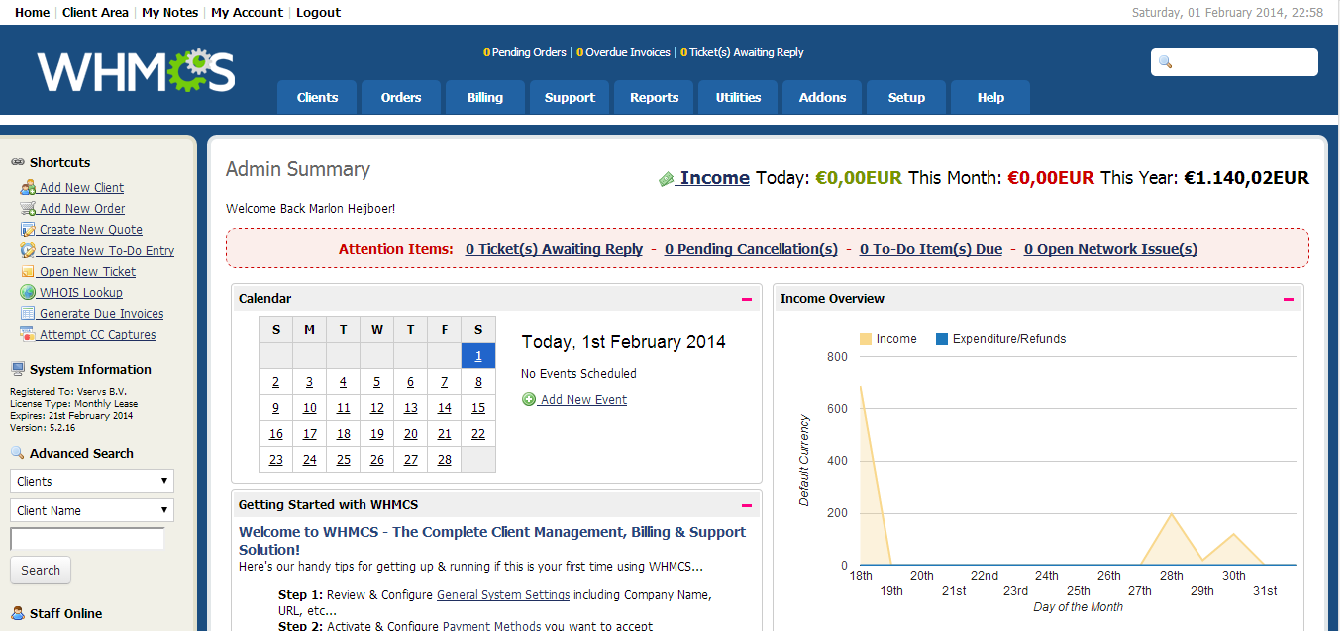This screenshot has width=1340, height=631.
Task: Open the Orders menu tab
Action: click(401, 97)
